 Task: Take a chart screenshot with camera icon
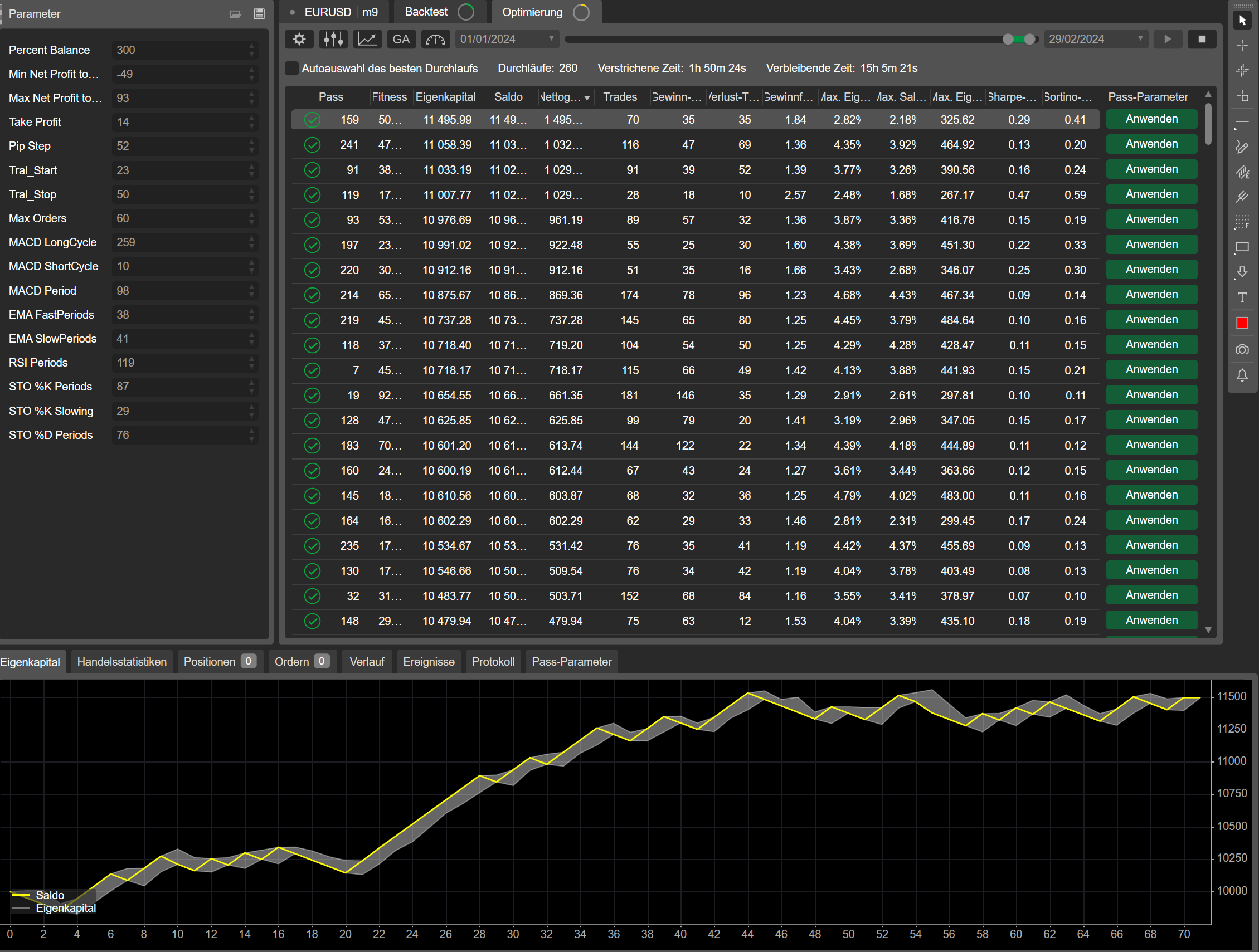coord(1242,349)
